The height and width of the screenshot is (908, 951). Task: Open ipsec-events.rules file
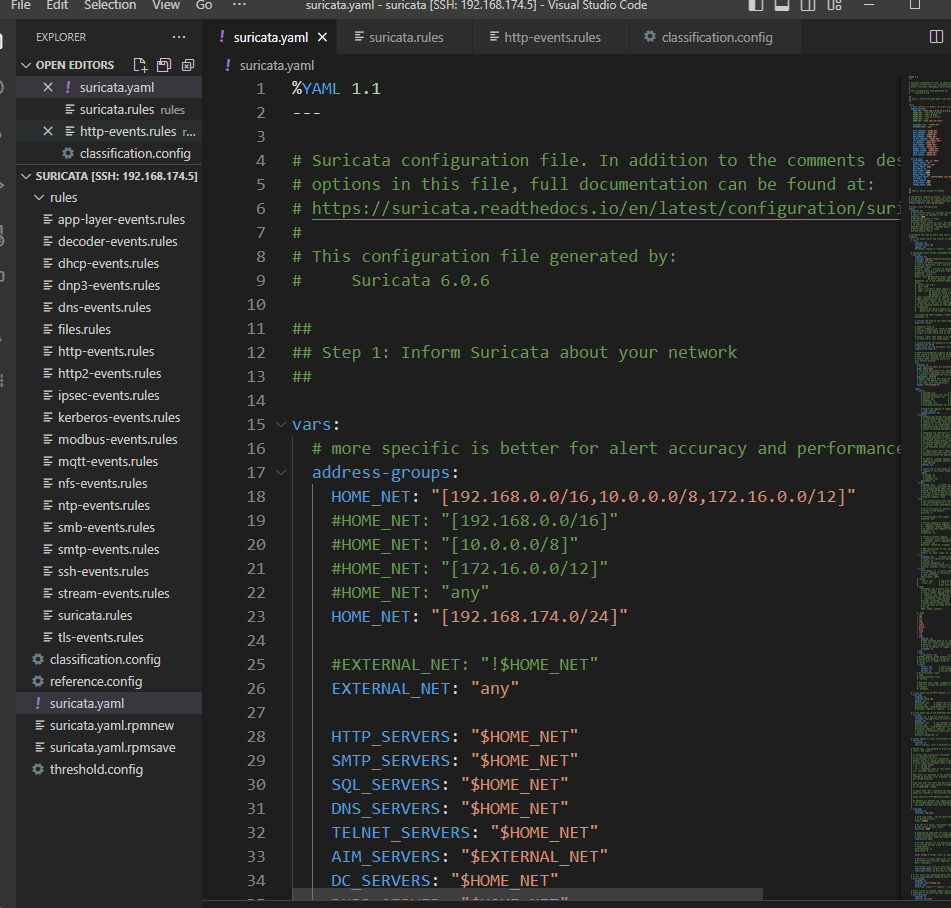pos(109,395)
